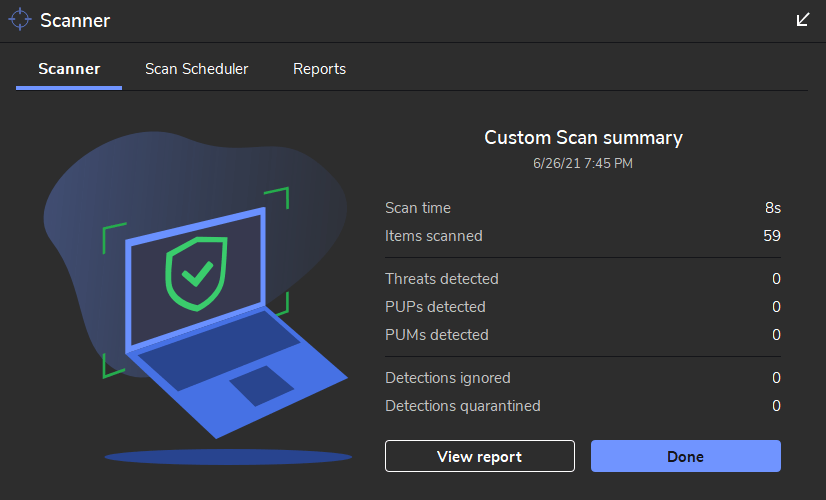The width and height of the screenshot is (826, 500).
Task: Click the Scanner crosshair icon in header
Action: tap(20, 20)
